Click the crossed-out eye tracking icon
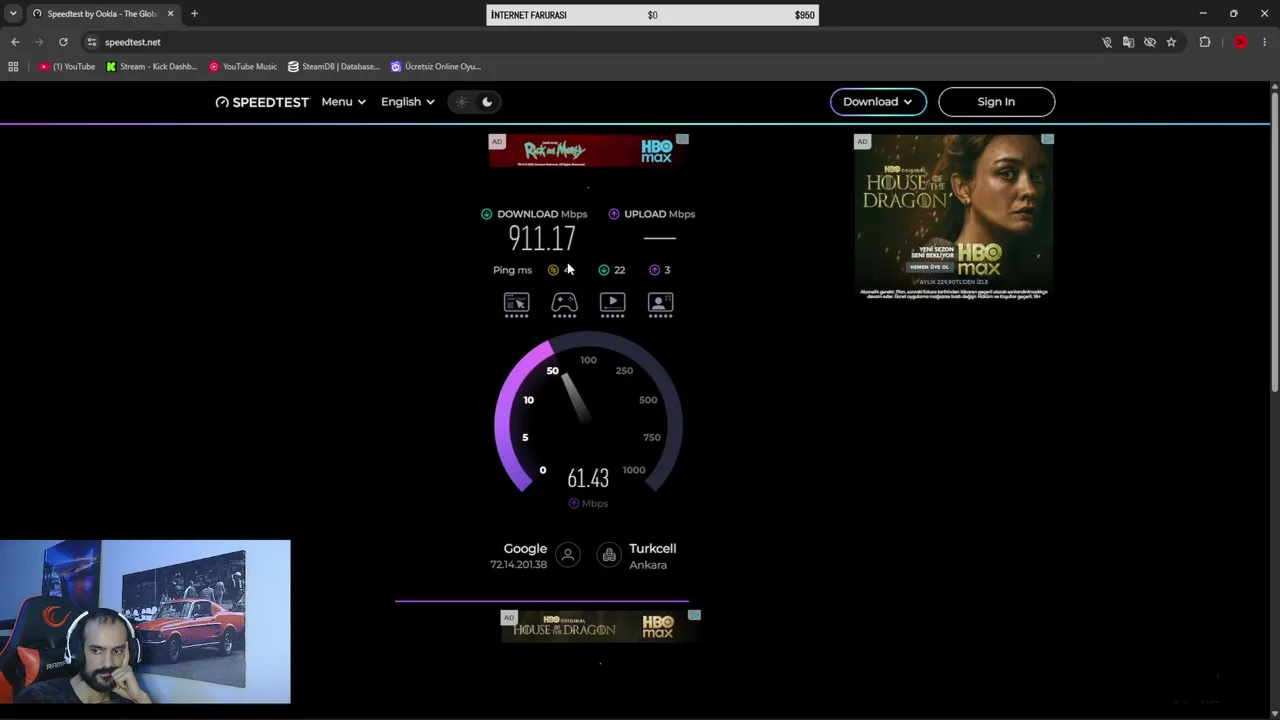 [x=1150, y=42]
